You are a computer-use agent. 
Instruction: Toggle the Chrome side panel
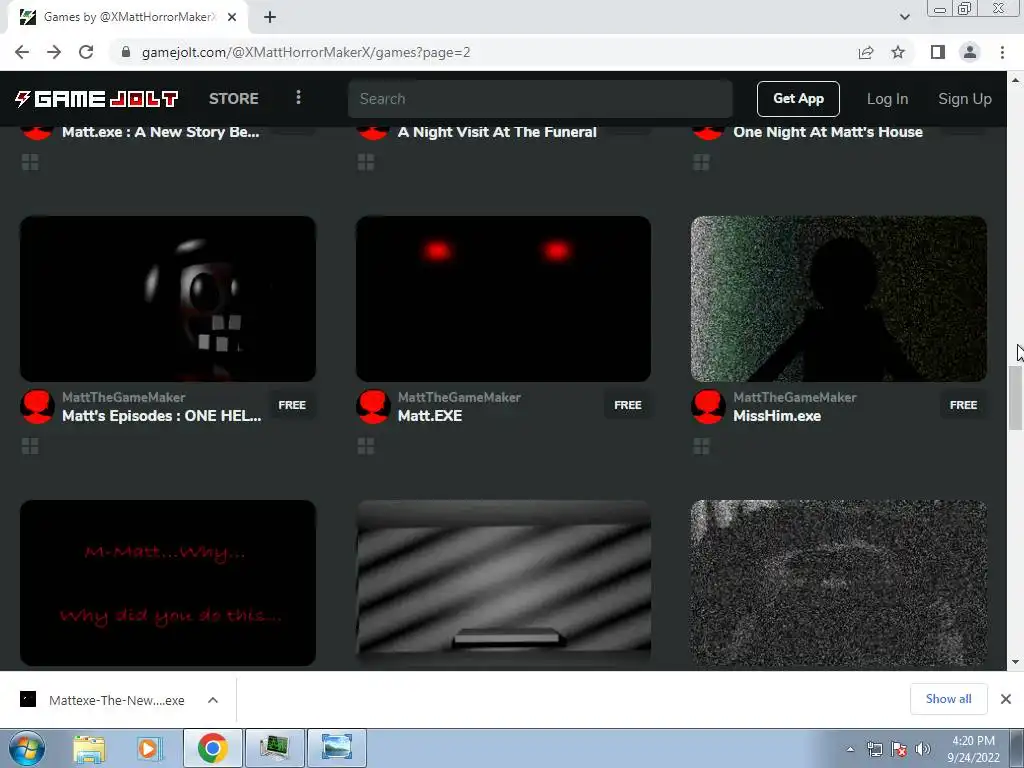pos(938,52)
